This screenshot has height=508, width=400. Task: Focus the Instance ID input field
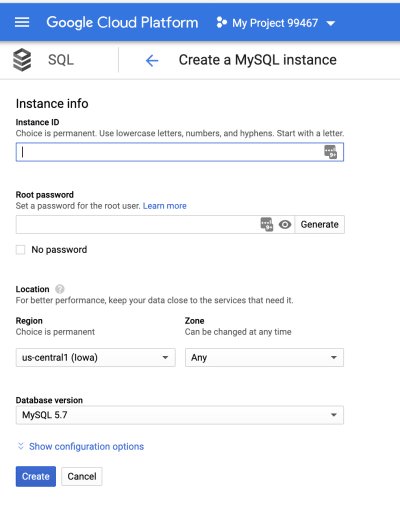click(180, 152)
